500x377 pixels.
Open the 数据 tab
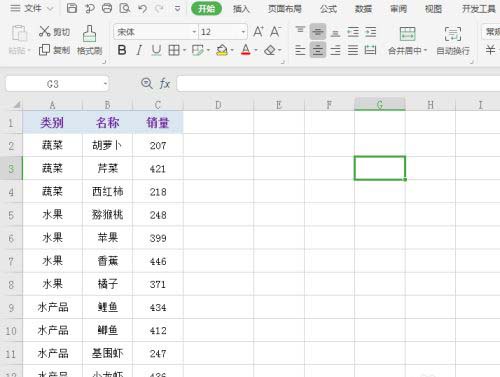[x=363, y=9]
